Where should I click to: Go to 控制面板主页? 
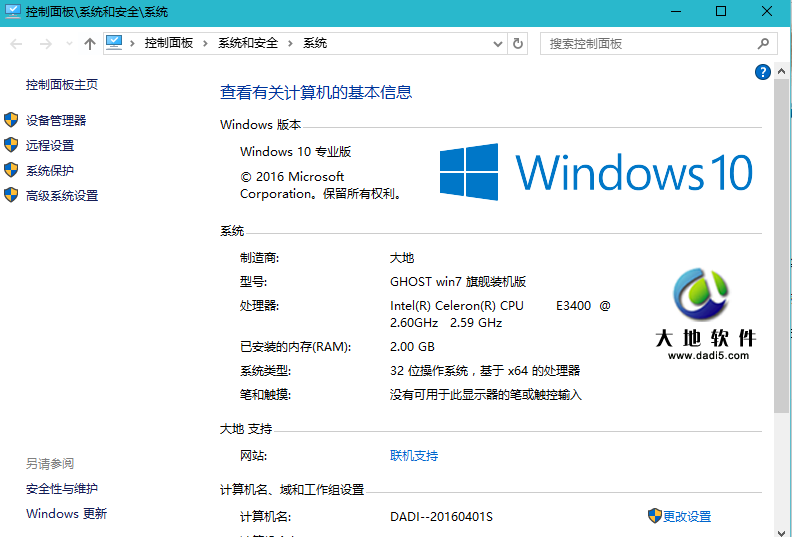pos(62,85)
